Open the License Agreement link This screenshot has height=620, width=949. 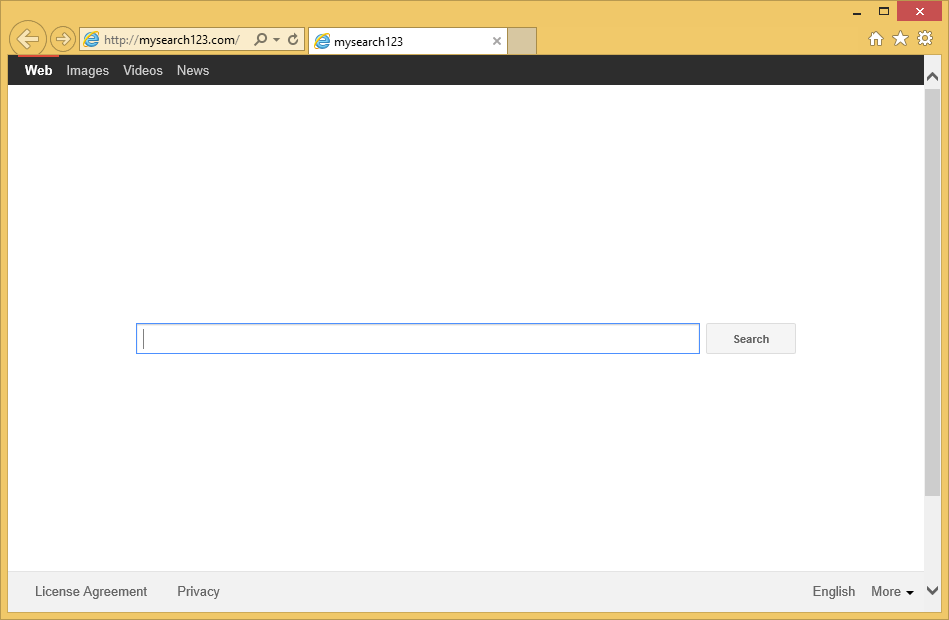click(x=91, y=592)
